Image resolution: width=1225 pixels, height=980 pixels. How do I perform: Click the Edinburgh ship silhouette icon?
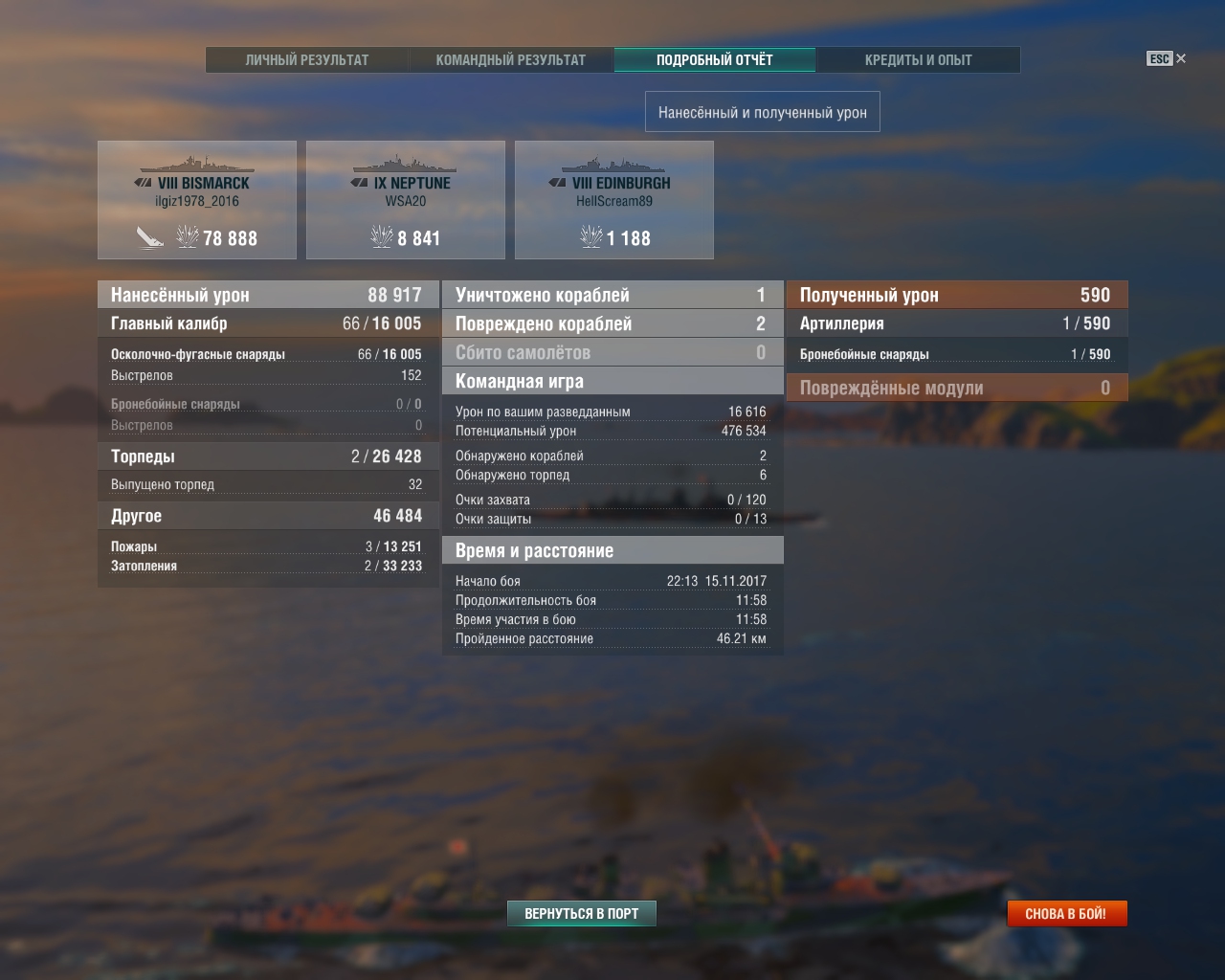tap(614, 162)
